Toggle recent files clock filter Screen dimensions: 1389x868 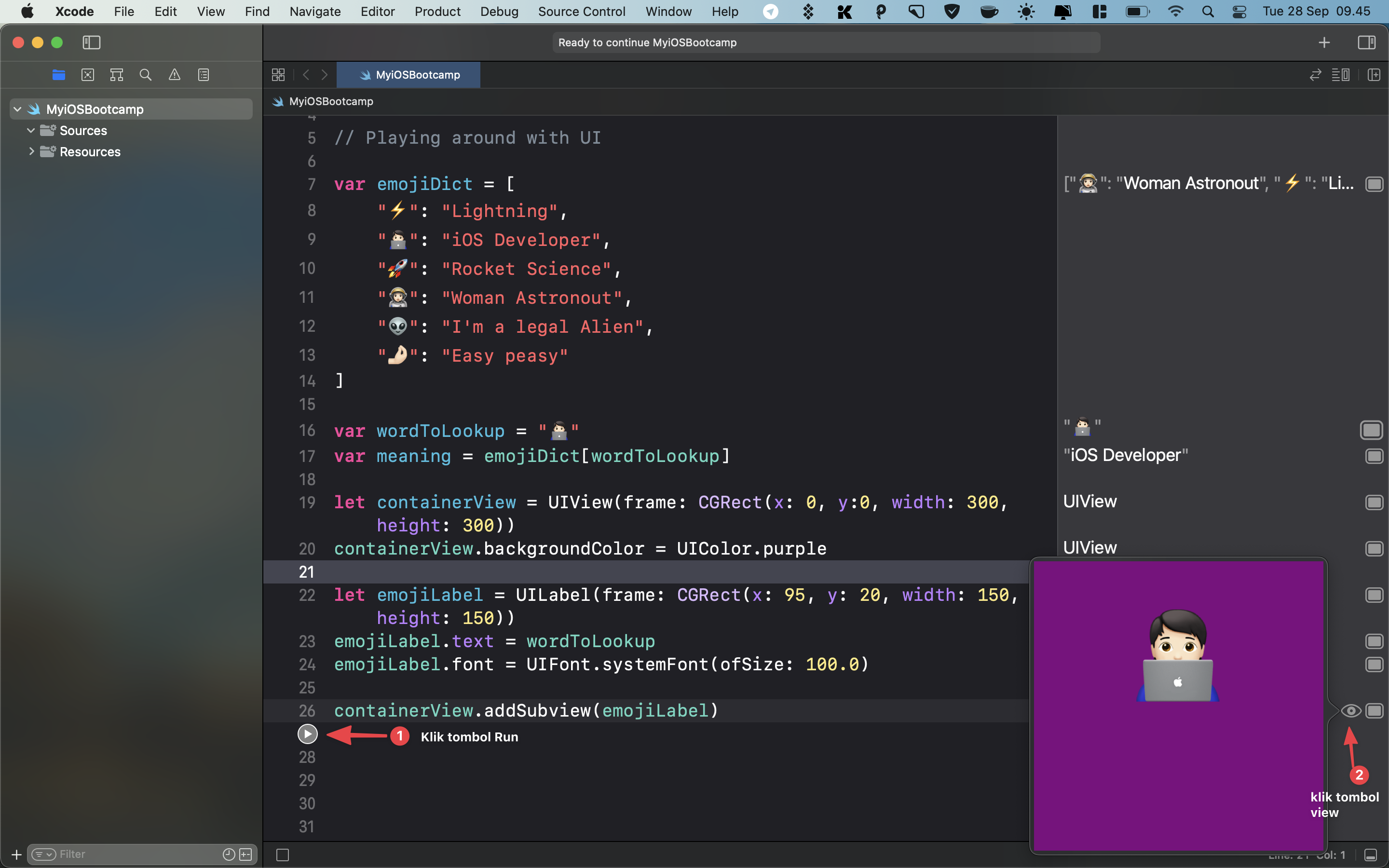click(229, 854)
